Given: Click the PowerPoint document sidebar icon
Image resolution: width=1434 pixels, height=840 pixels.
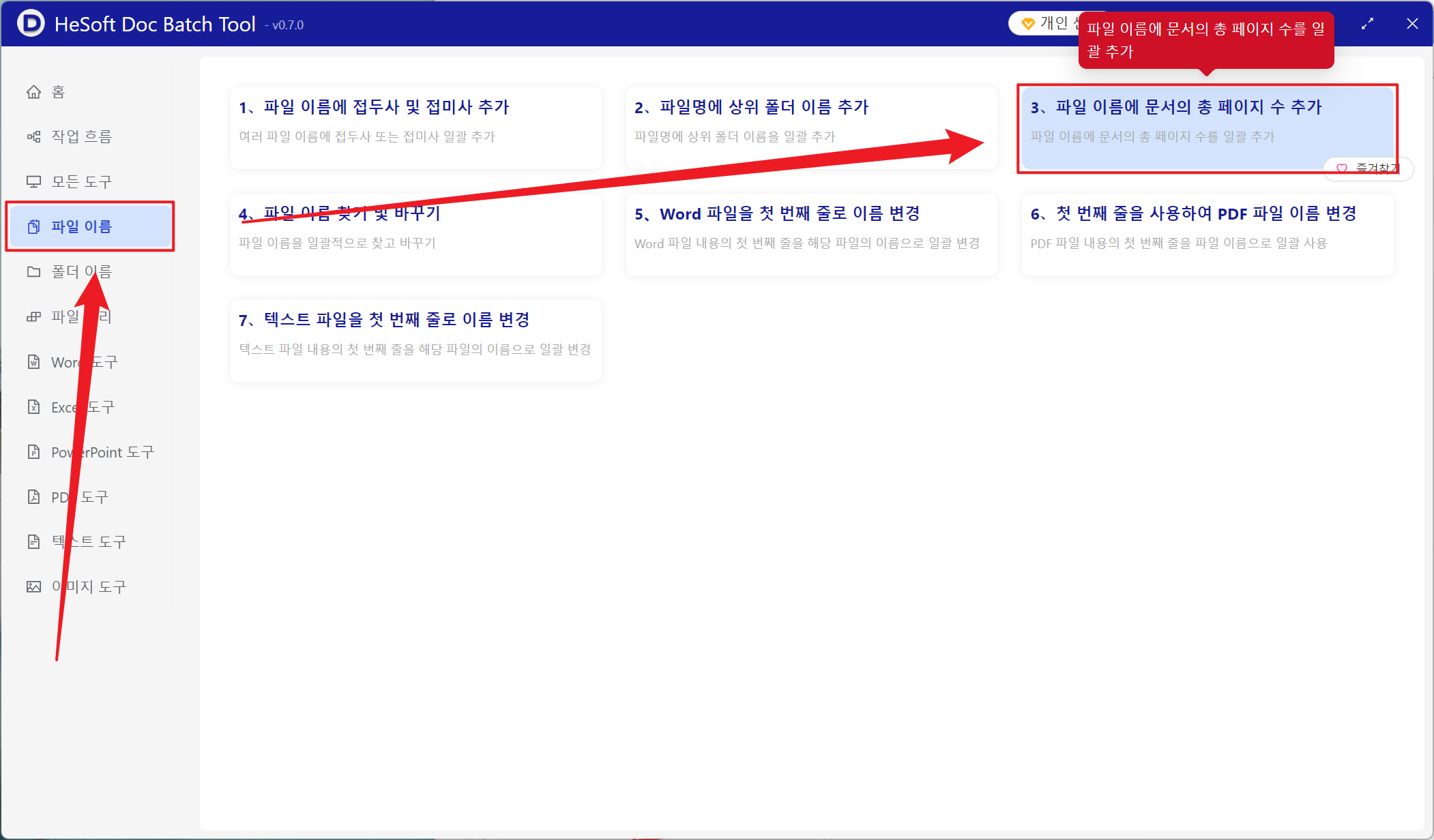Looking at the screenshot, I should [33, 451].
